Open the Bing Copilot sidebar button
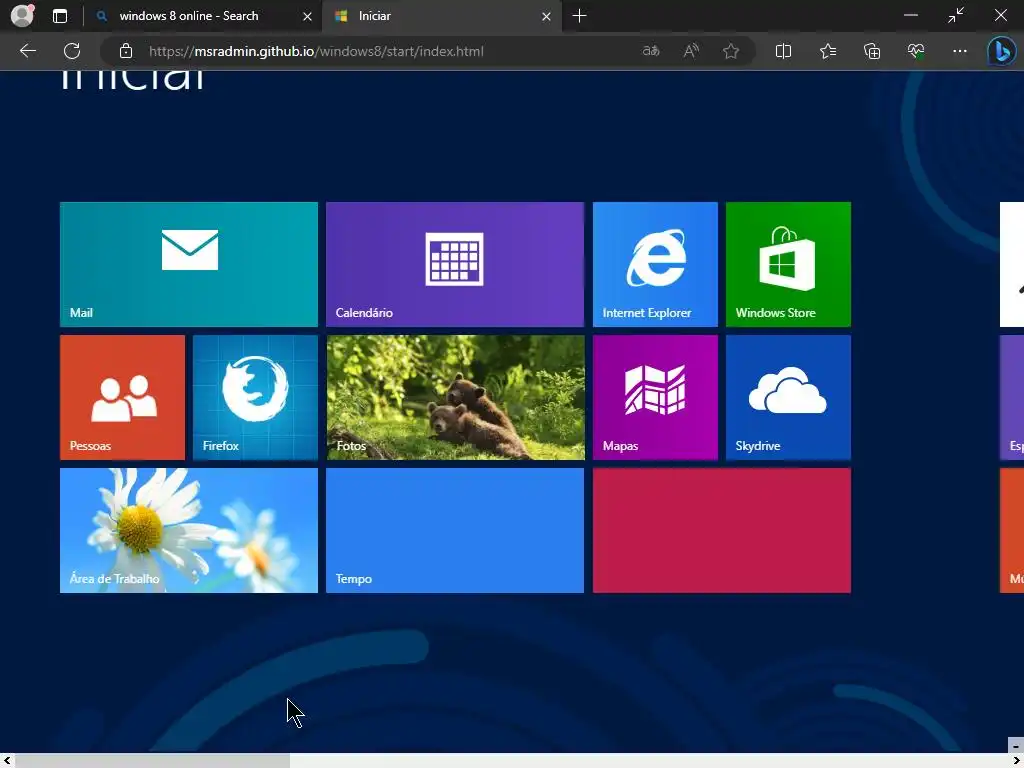1024x768 pixels. pos(1001,51)
